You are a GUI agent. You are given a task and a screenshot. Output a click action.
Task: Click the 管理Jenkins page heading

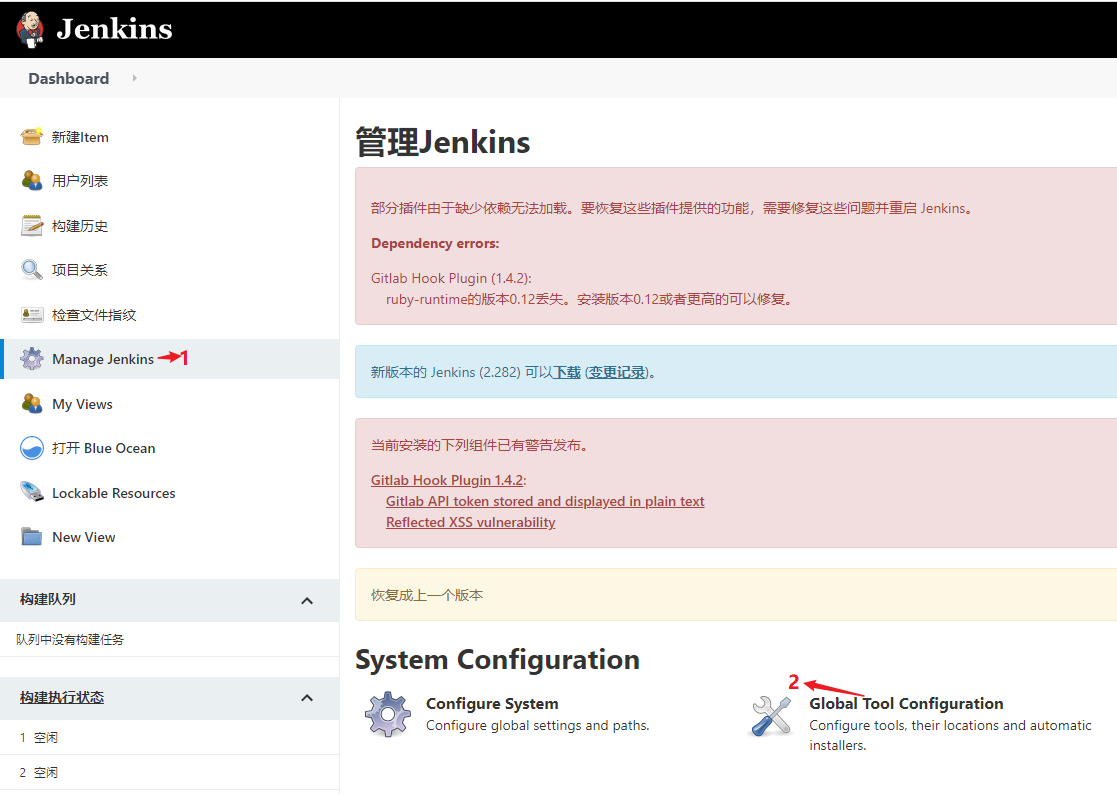442,142
